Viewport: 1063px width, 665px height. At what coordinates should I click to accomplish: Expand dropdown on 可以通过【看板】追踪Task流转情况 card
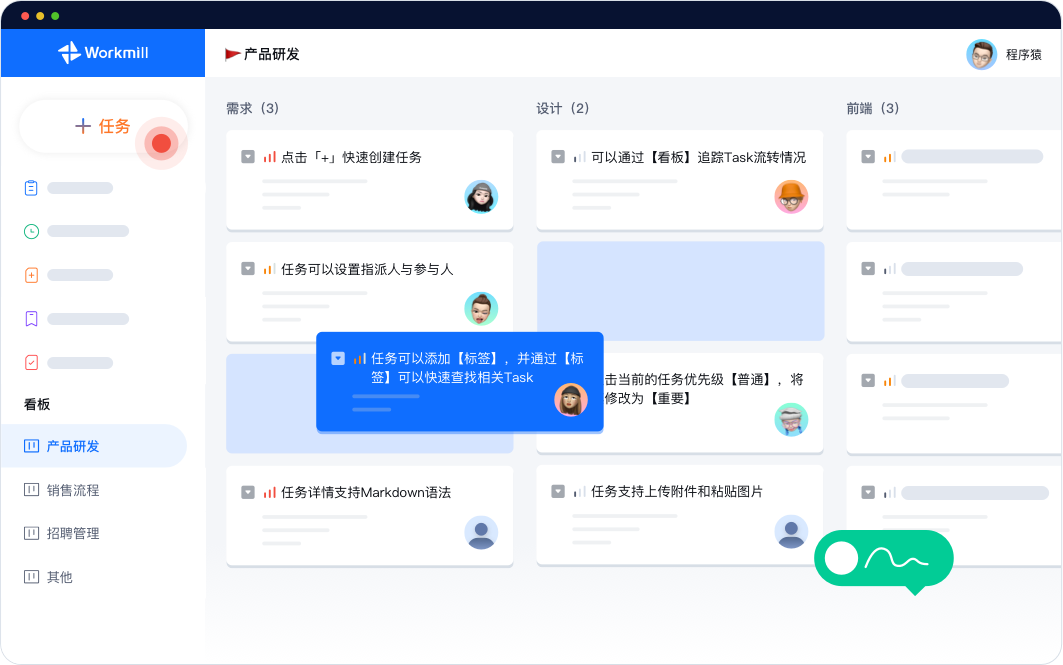pos(558,157)
